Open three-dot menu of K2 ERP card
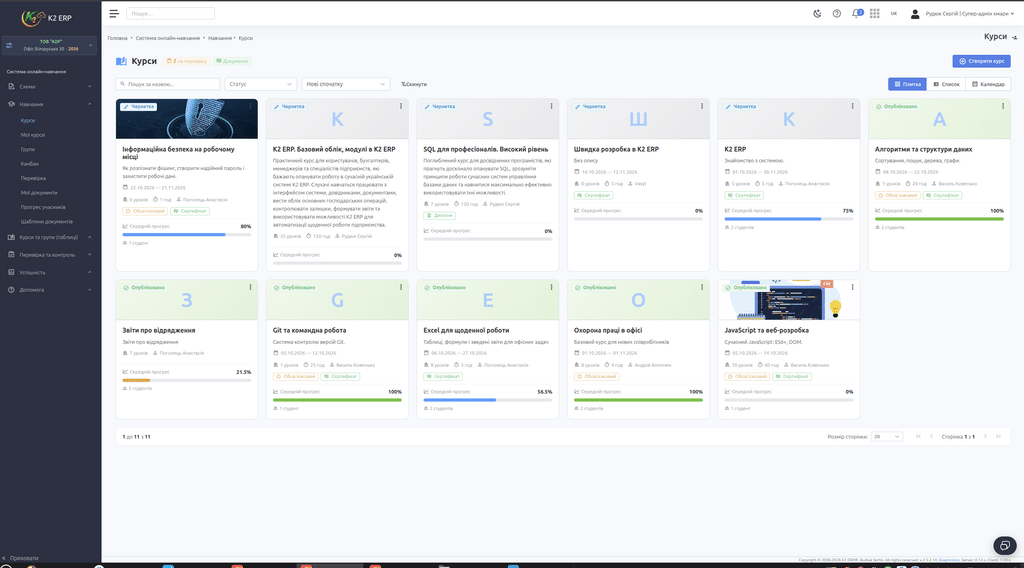Screen dimensions: 1024x568 (852, 106)
